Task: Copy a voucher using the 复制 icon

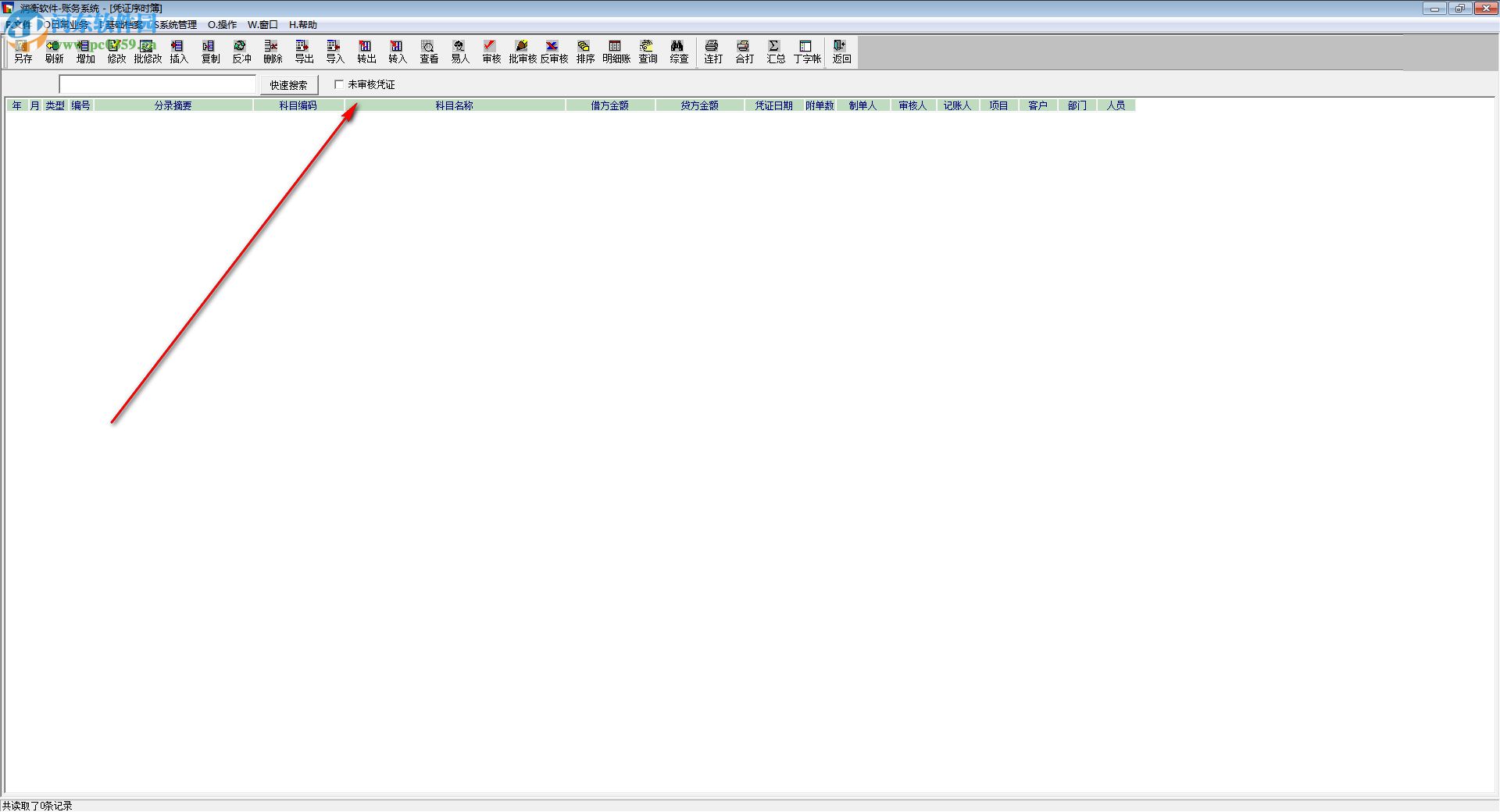Action: pyautogui.click(x=210, y=52)
